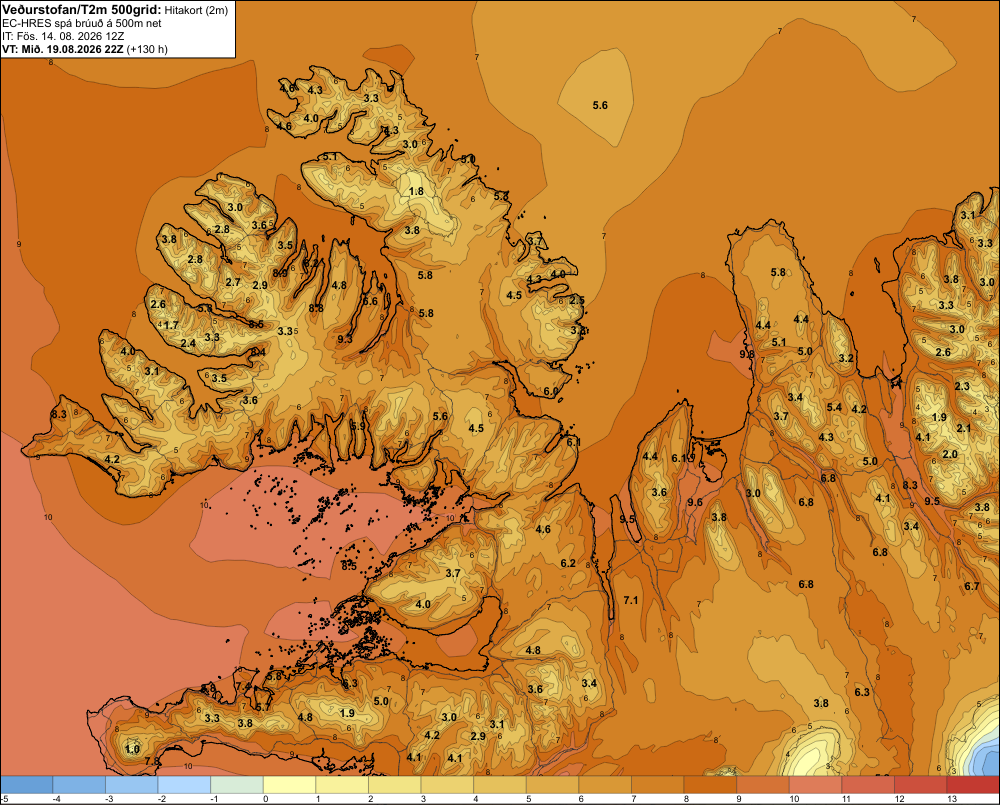Click the 7.1 temperature label in the fjord
Viewport: 1000px width, 805px height.
pyautogui.click(x=631, y=600)
